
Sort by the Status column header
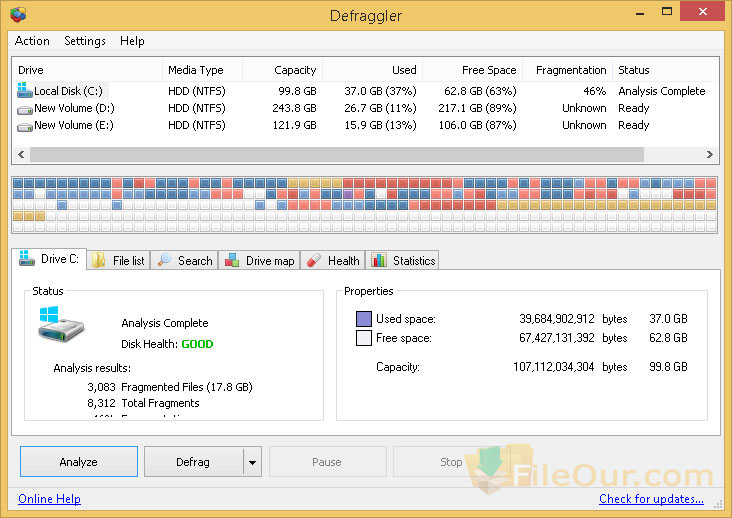click(665, 70)
